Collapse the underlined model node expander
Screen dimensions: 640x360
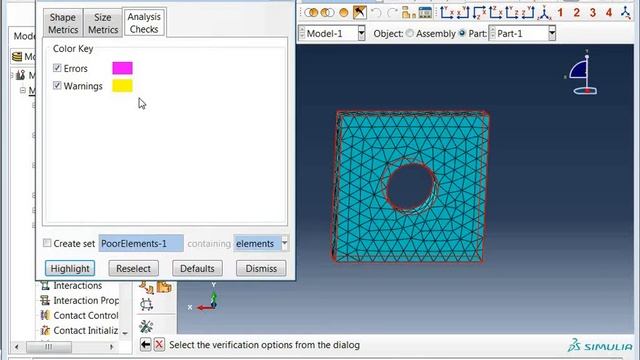[23, 90]
